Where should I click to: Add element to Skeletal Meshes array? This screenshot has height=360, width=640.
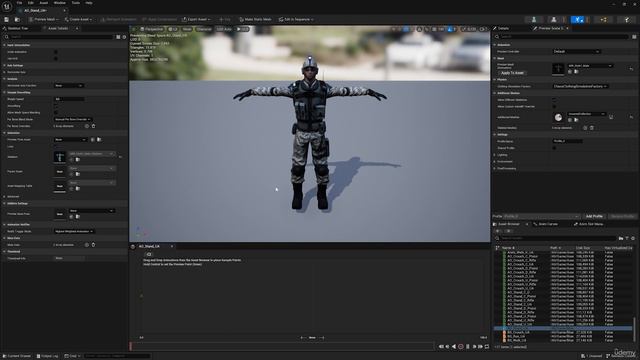[585, 128]
